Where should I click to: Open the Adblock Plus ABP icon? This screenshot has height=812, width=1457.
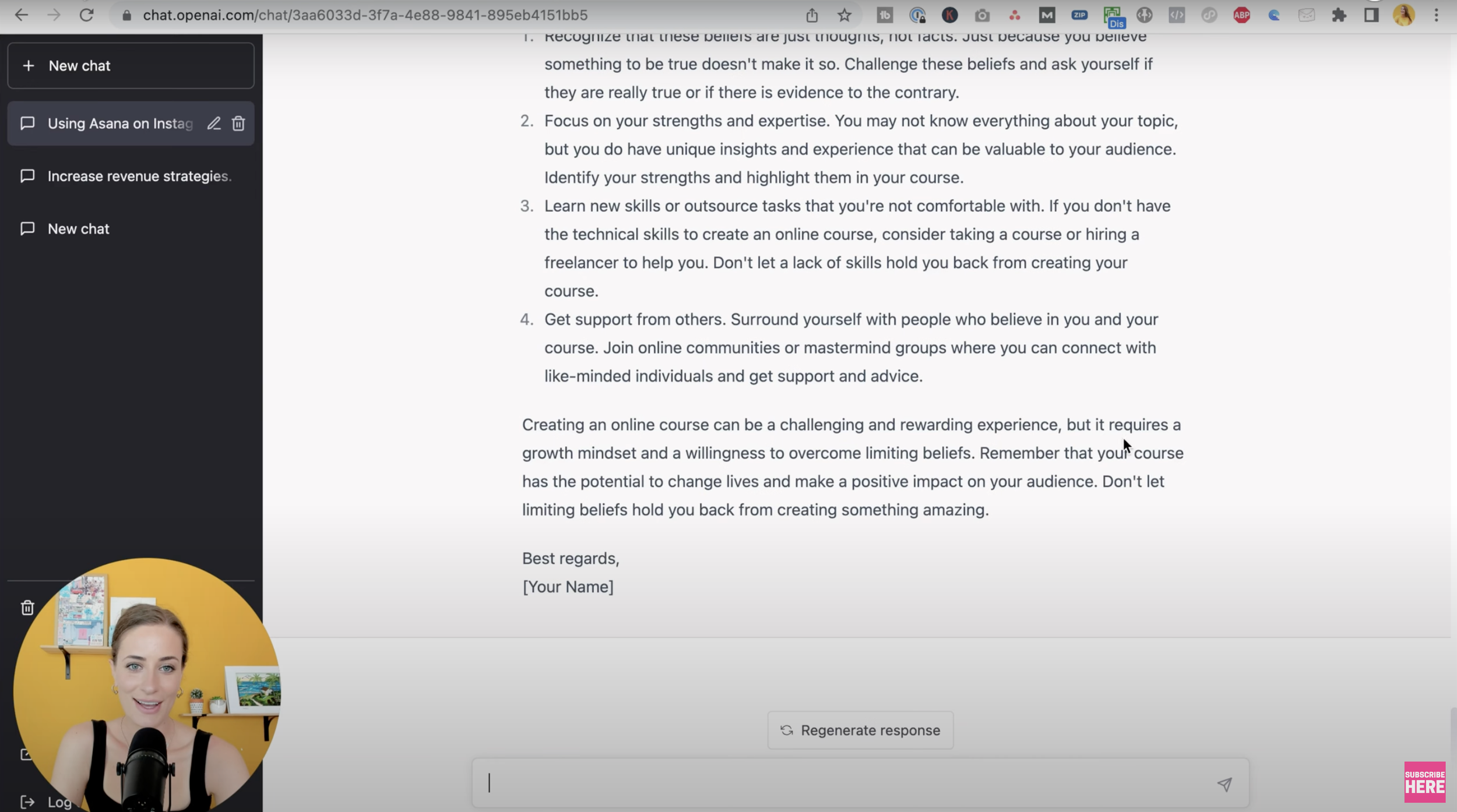pos(1241,15)
